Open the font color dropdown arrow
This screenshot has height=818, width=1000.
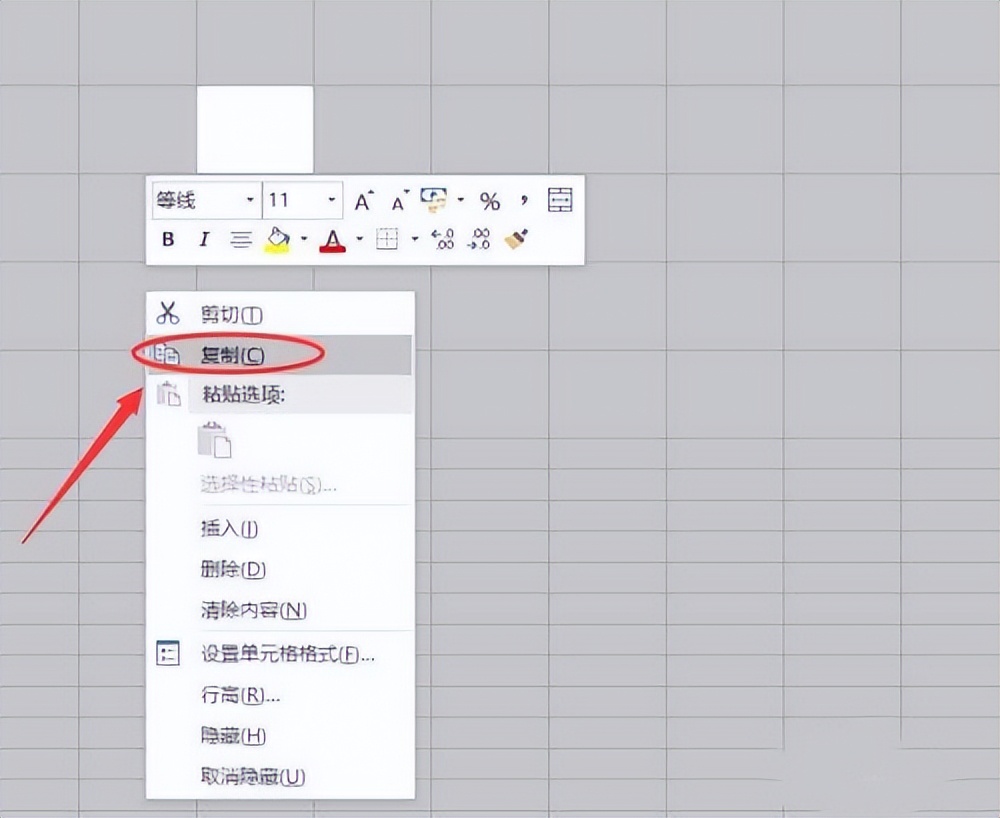359,239
